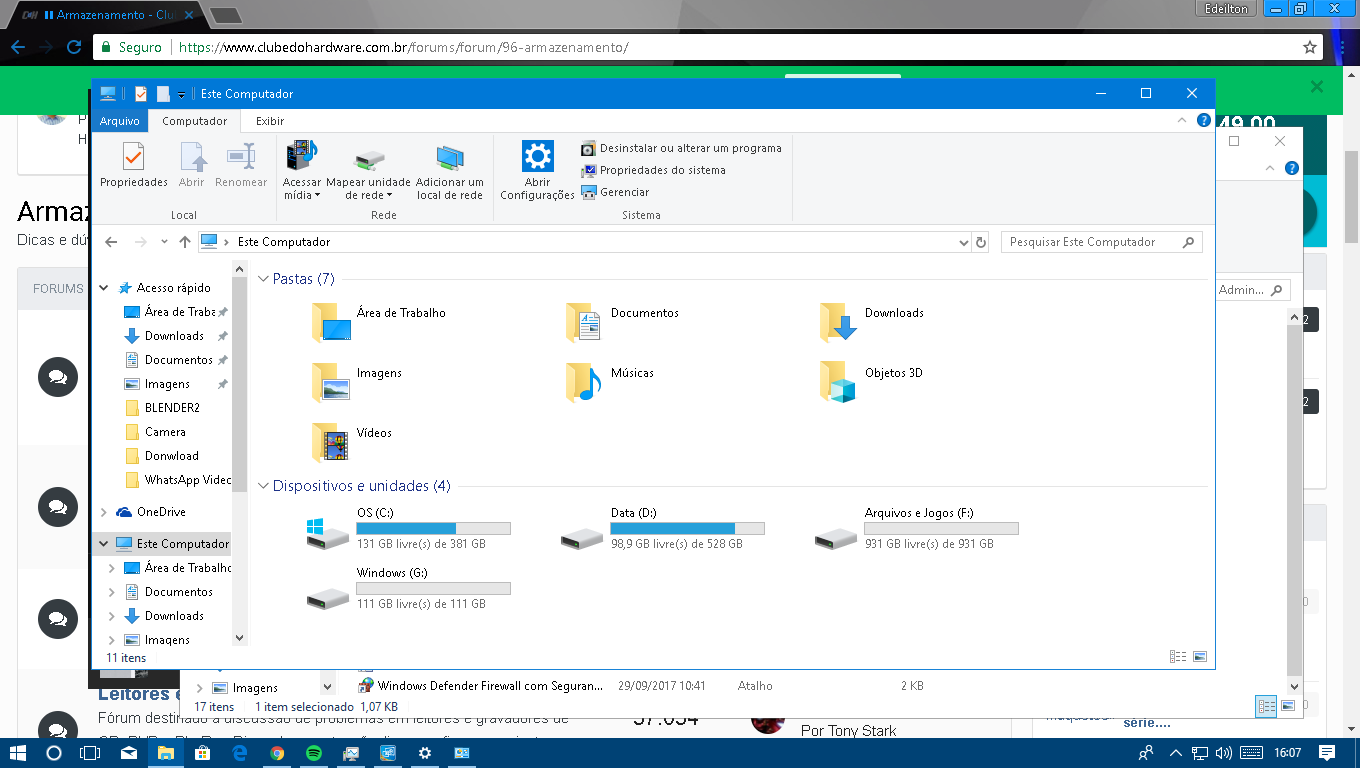Open Microsoft Edge from taskbar
This screenshot has height=768, width=1360.
[240, 753]
